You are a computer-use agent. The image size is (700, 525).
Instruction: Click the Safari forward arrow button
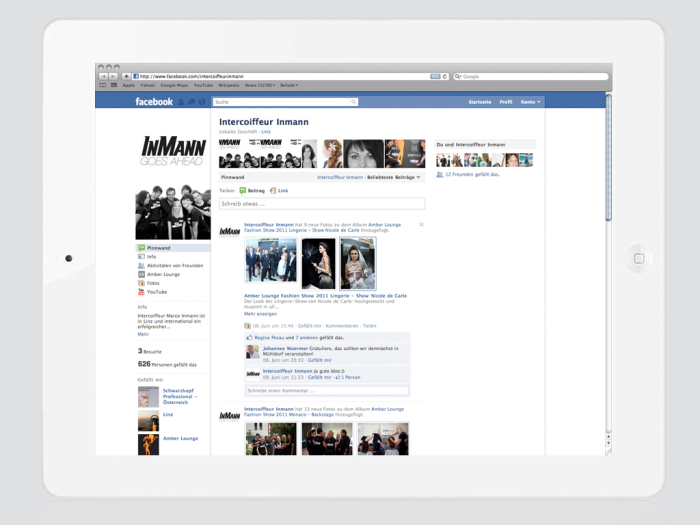click(113, 76)
